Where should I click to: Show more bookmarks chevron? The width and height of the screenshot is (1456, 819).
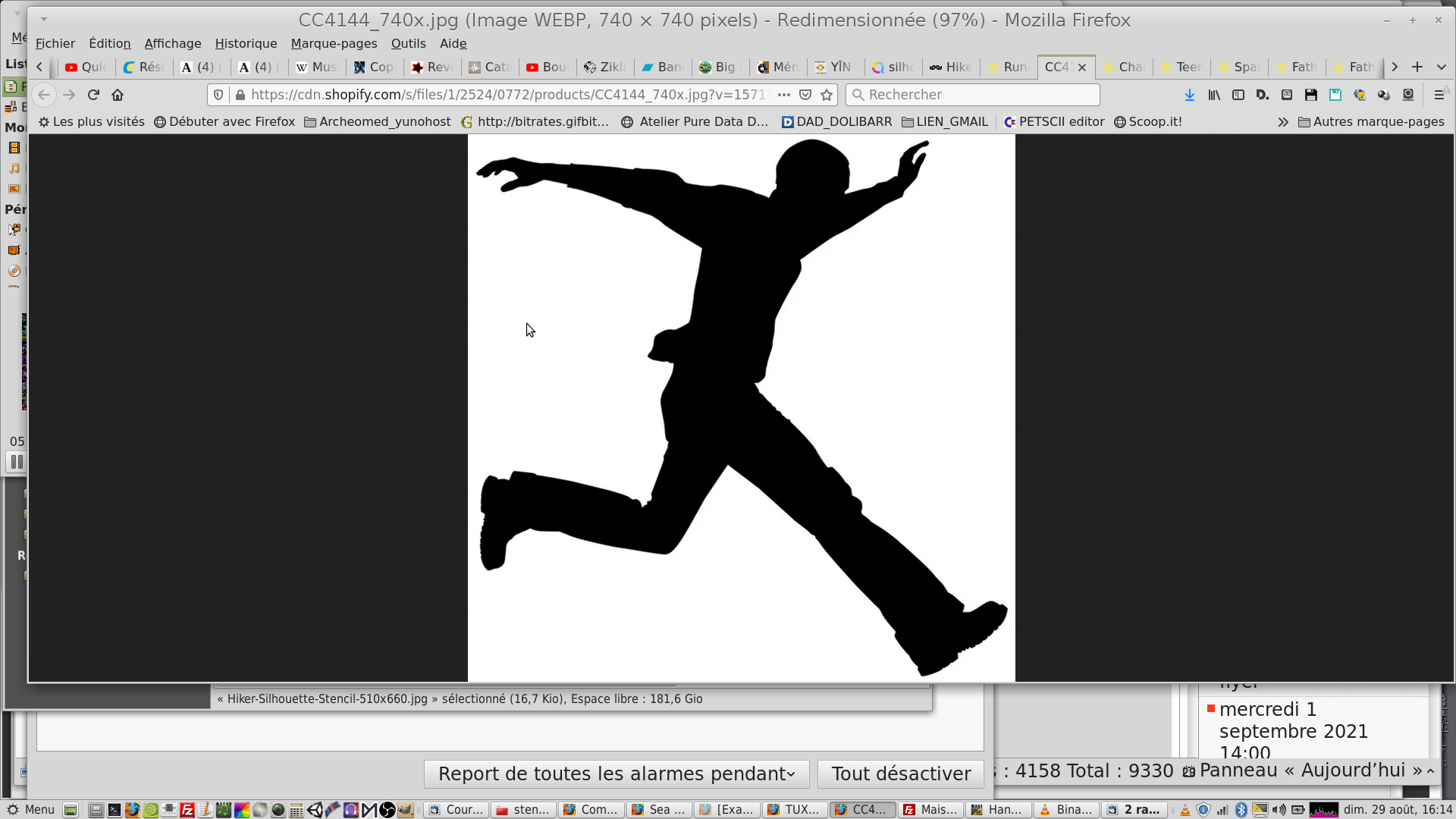click(x=1283, y=122)
